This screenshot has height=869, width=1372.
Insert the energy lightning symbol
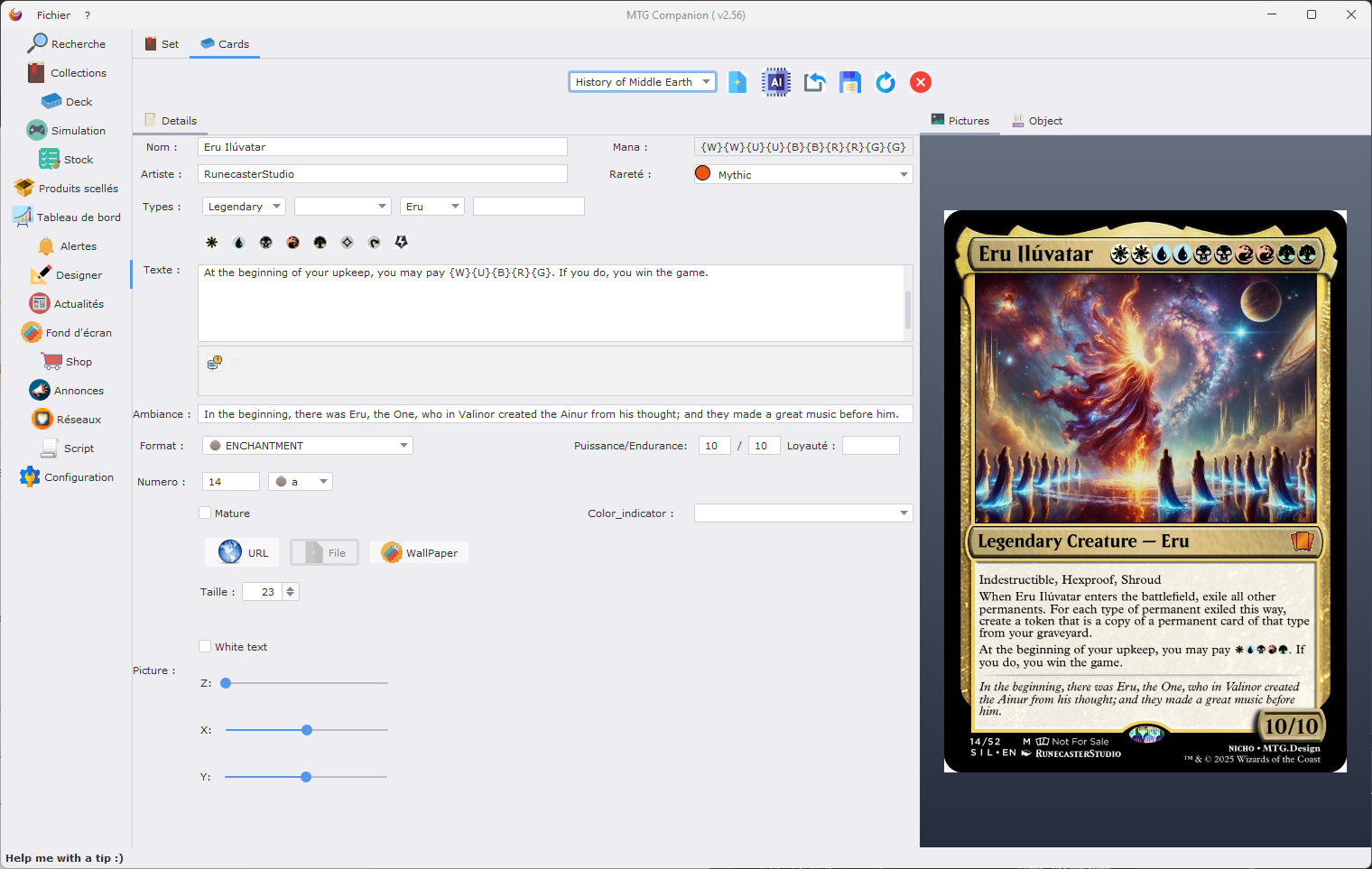pyautogui.click(x=402, y=242)
